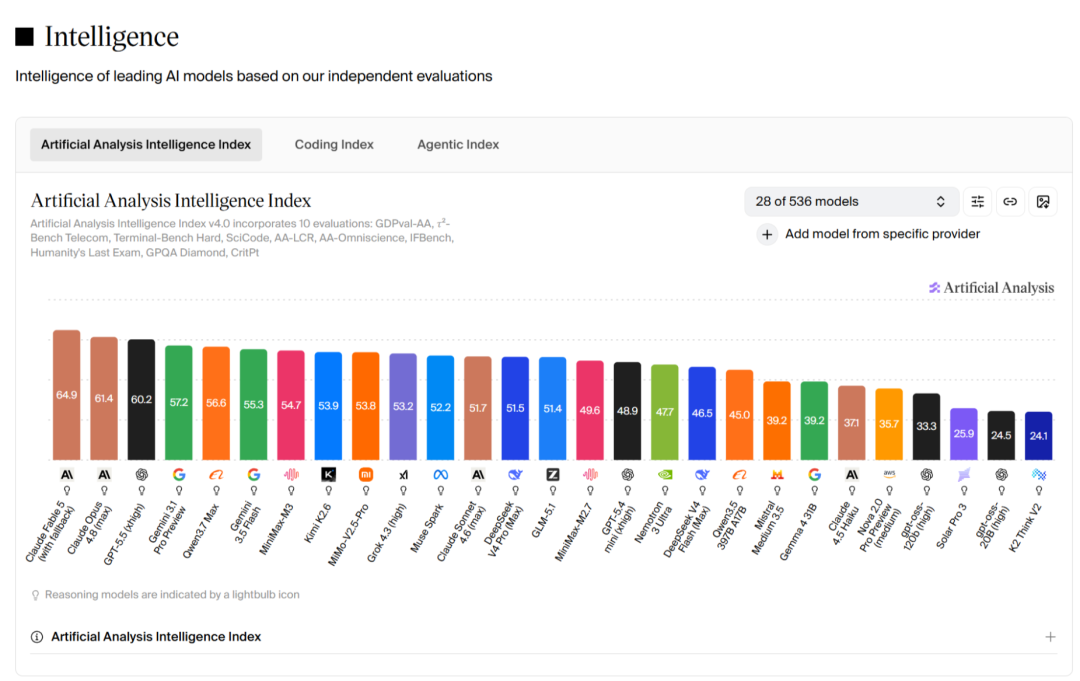Click the Z logo under GLM-5.1 bar
Image resolution: width=1080 pixels, height=681 pixels.
[552, 474]
